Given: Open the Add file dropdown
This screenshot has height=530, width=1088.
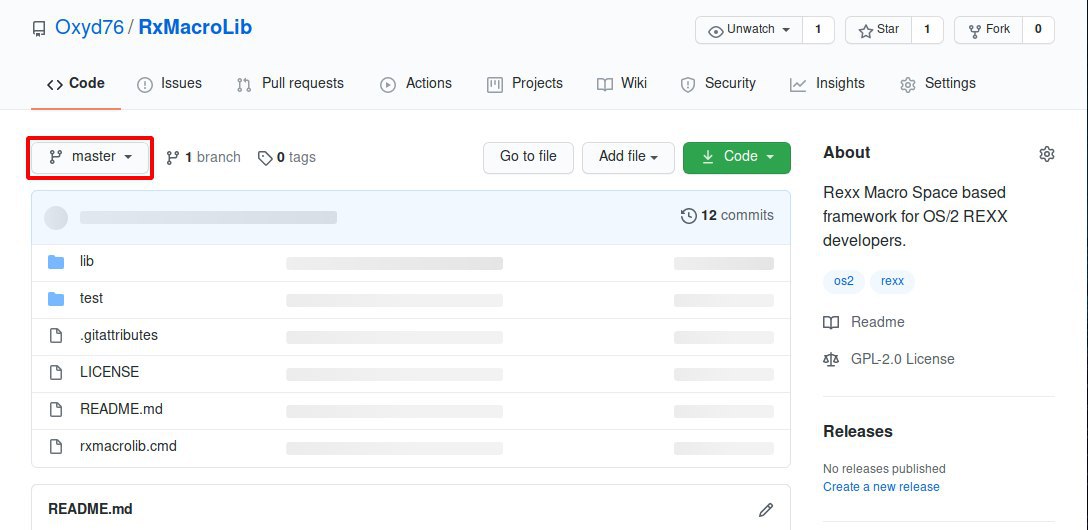Looking at the screenshot, I should (628, 157).
